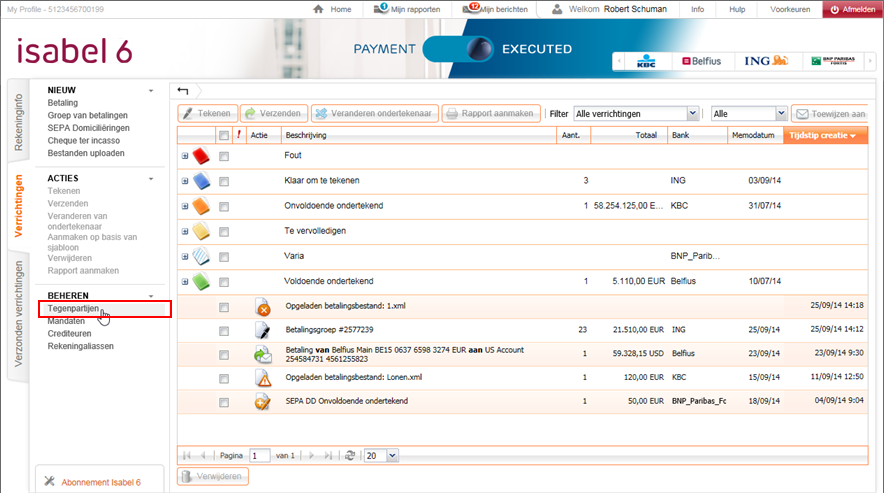Image resolution: width=884 pixels, height=493 pixels.
Task: Open the Tegenpartijen link under Beheren
Action: 75,309
